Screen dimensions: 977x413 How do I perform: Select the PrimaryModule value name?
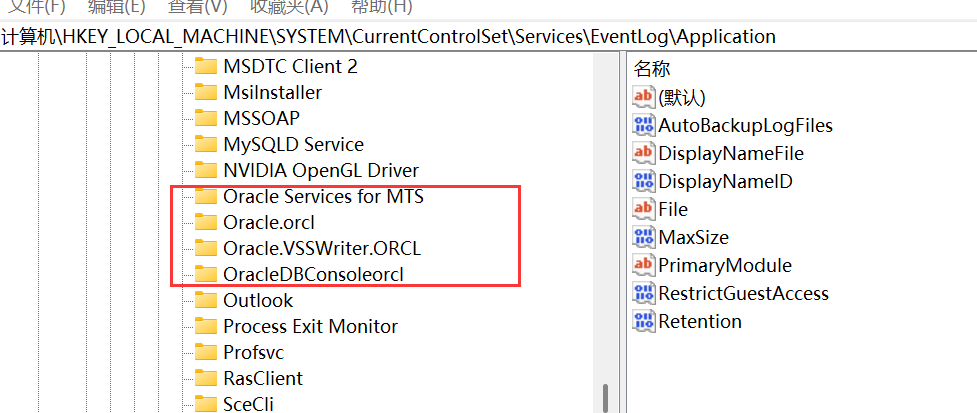pyautogui.click(x=725, y=265)
